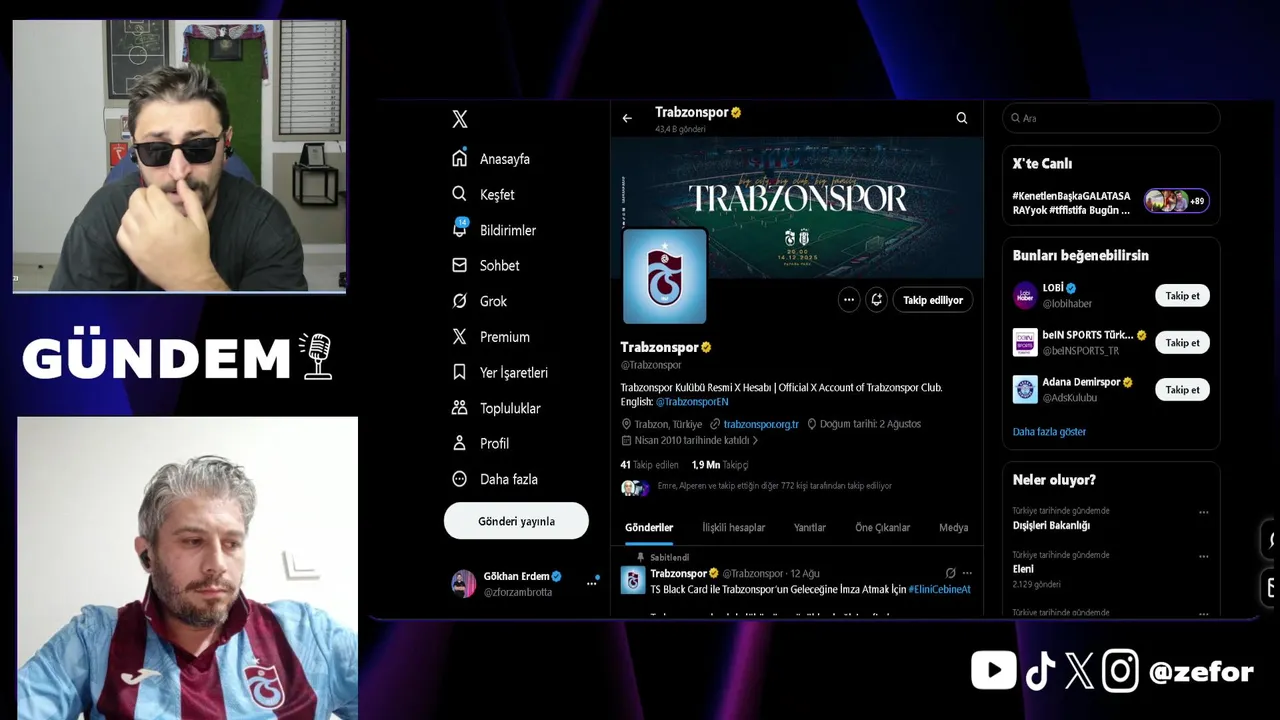Open Eleni trend options dots

tap(1204, 556)
